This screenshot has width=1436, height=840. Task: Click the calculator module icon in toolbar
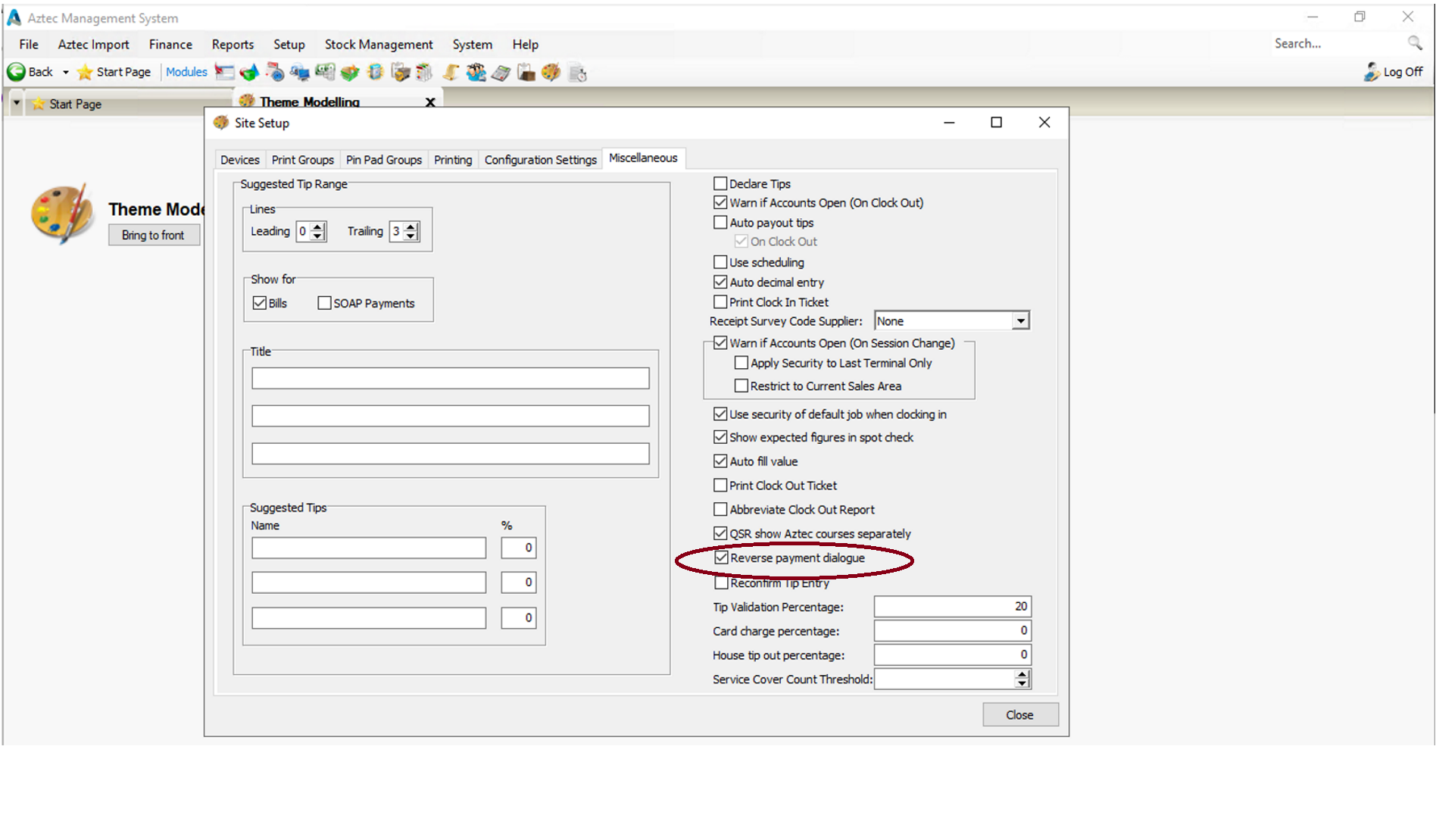click(501, 73)
